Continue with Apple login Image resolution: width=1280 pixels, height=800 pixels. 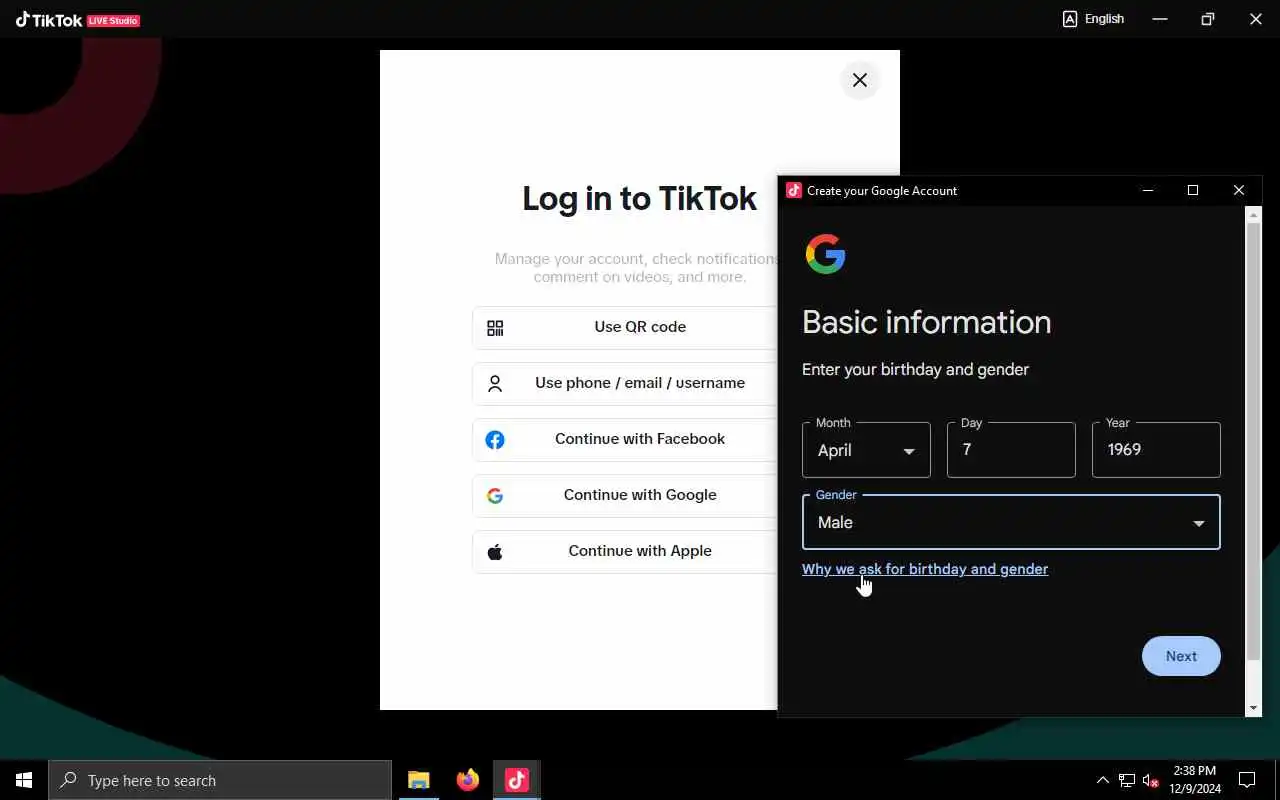click(625, 551)
